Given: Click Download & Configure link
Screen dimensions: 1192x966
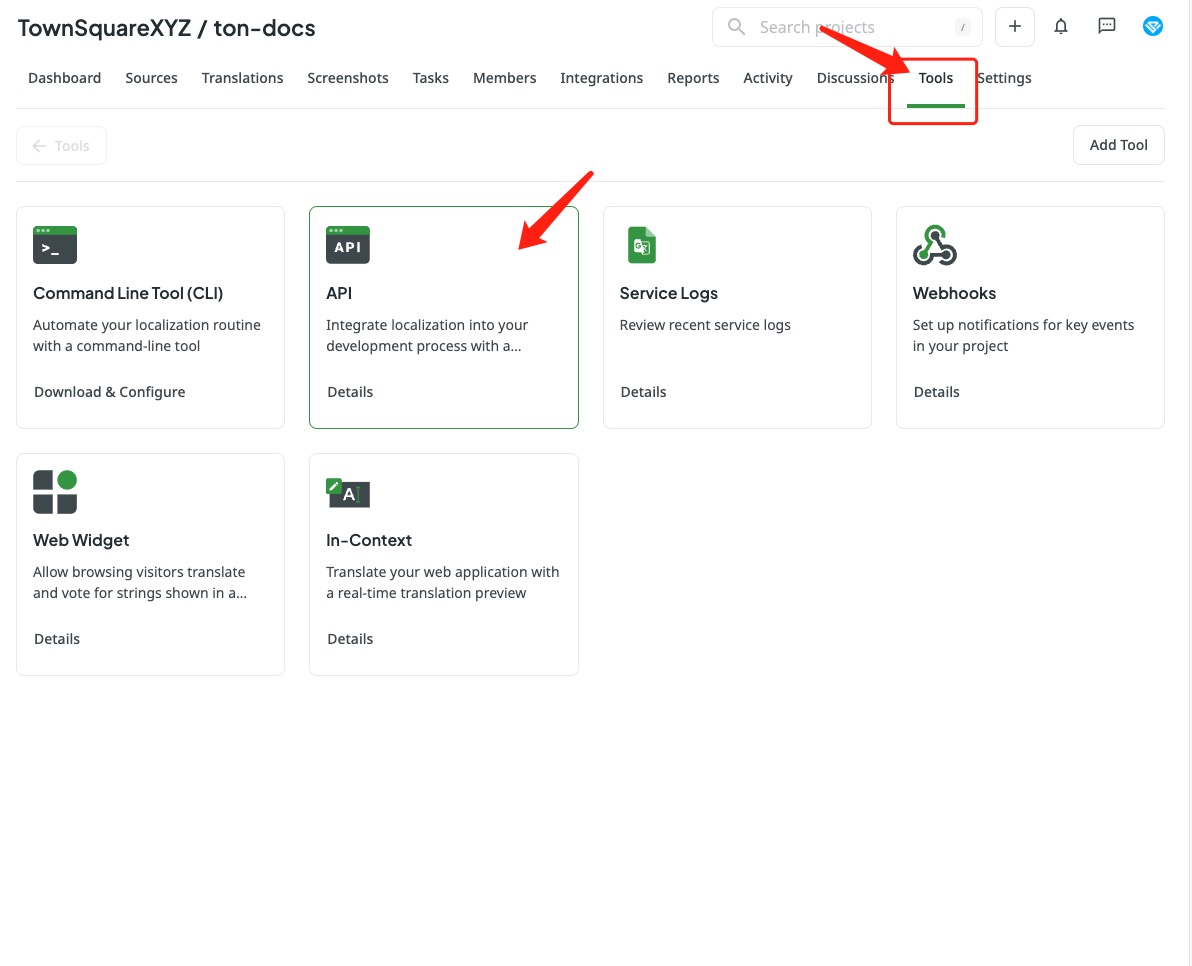Looking at the screenshot, I should click(x=109, y=391).
